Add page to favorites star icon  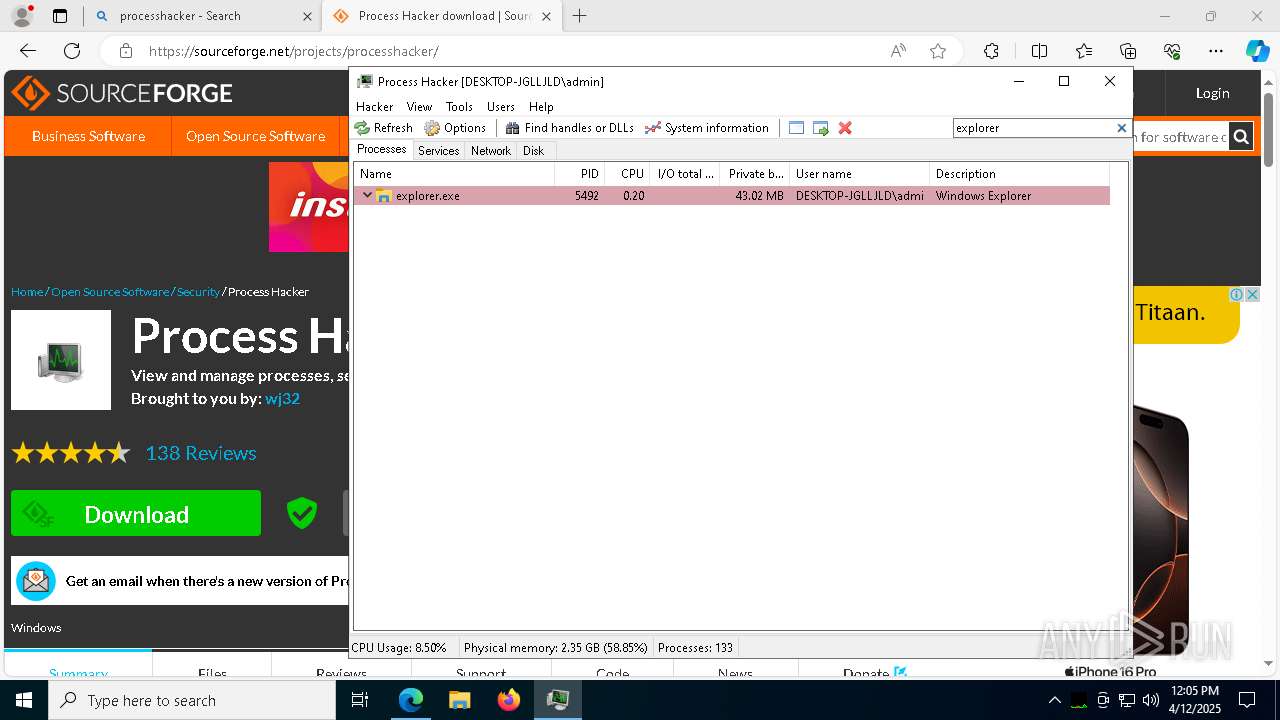point(937,51)
